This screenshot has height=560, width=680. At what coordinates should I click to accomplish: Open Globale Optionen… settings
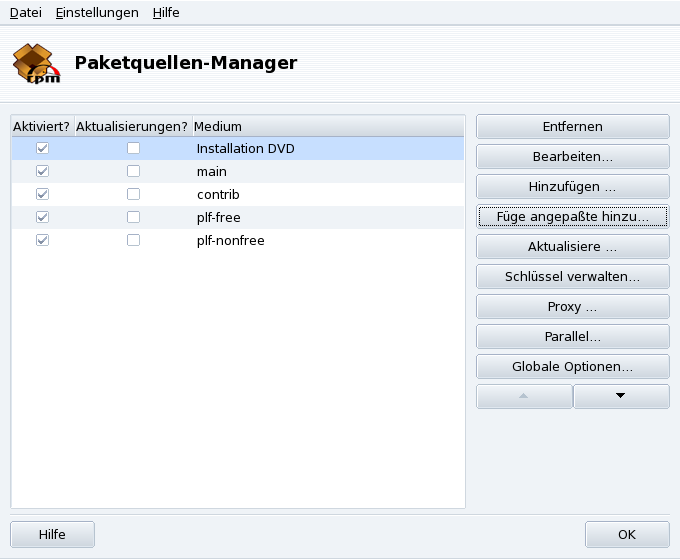point(572,366)
